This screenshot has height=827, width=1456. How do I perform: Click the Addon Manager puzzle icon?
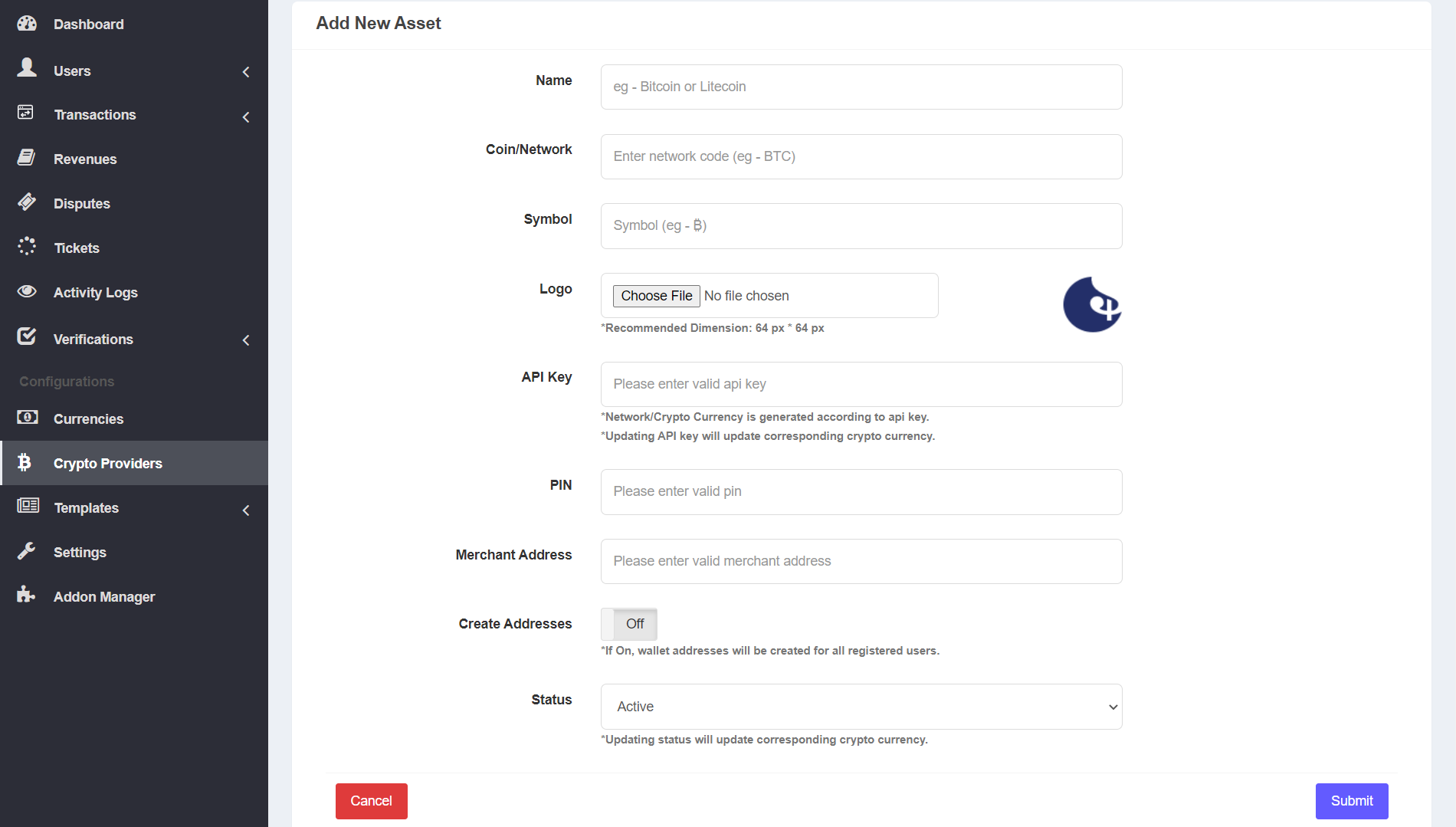[x=27, y=595]
